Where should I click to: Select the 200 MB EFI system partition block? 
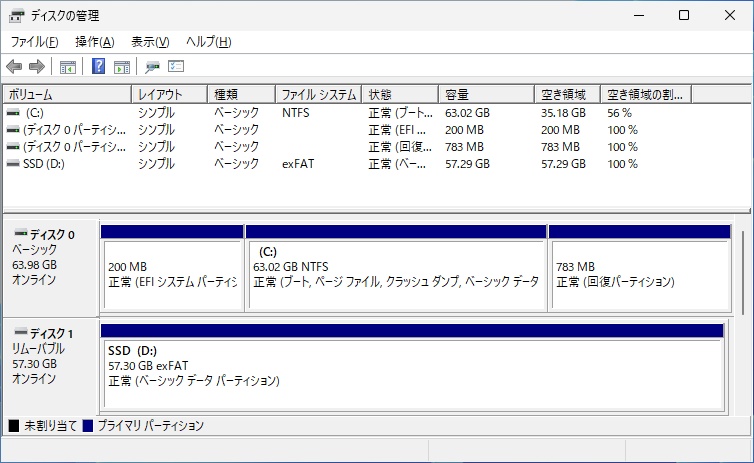pyautogui.click(x=172, y=268)
